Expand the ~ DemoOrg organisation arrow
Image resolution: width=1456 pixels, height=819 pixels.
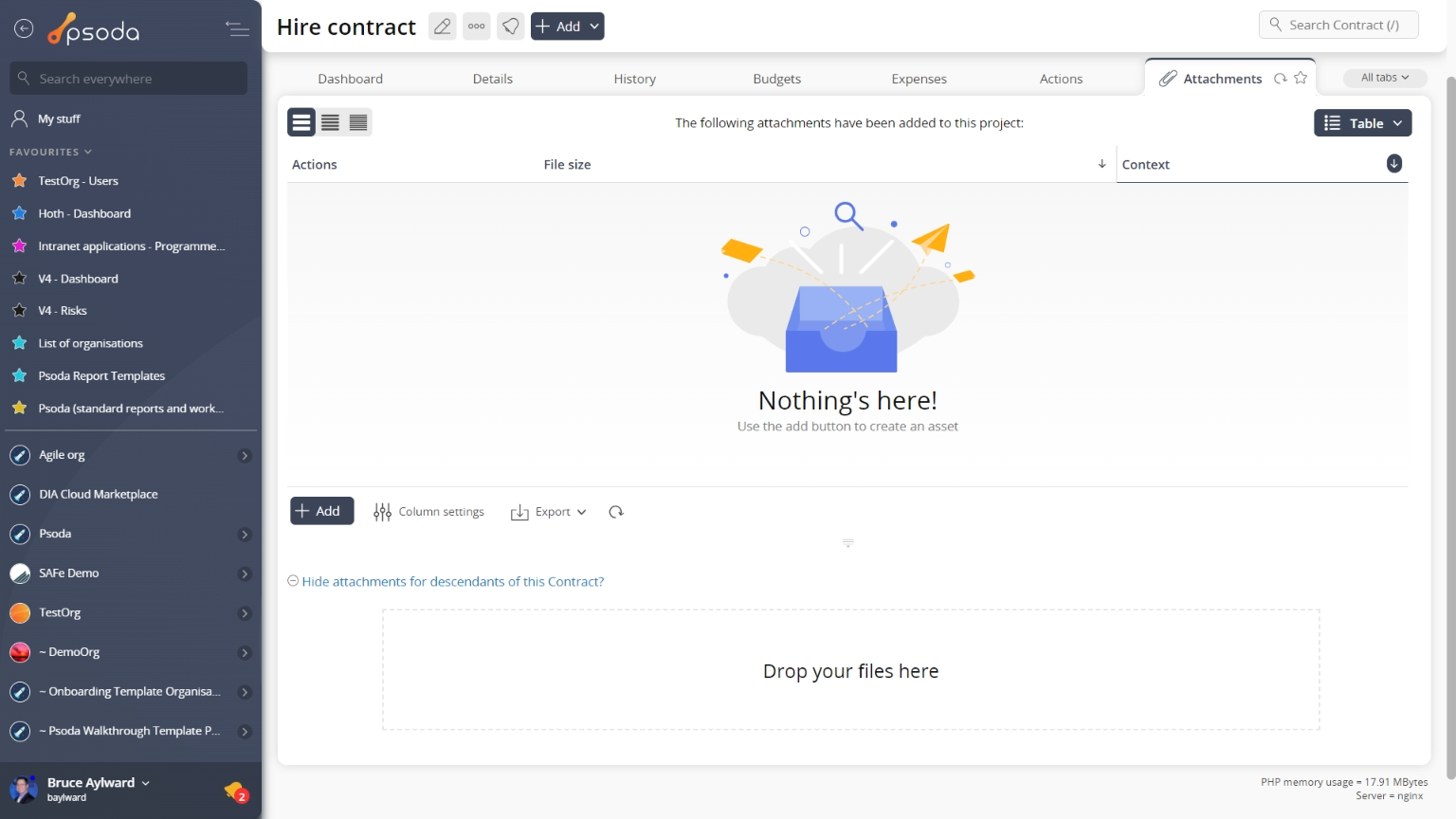tap(245, 653)
